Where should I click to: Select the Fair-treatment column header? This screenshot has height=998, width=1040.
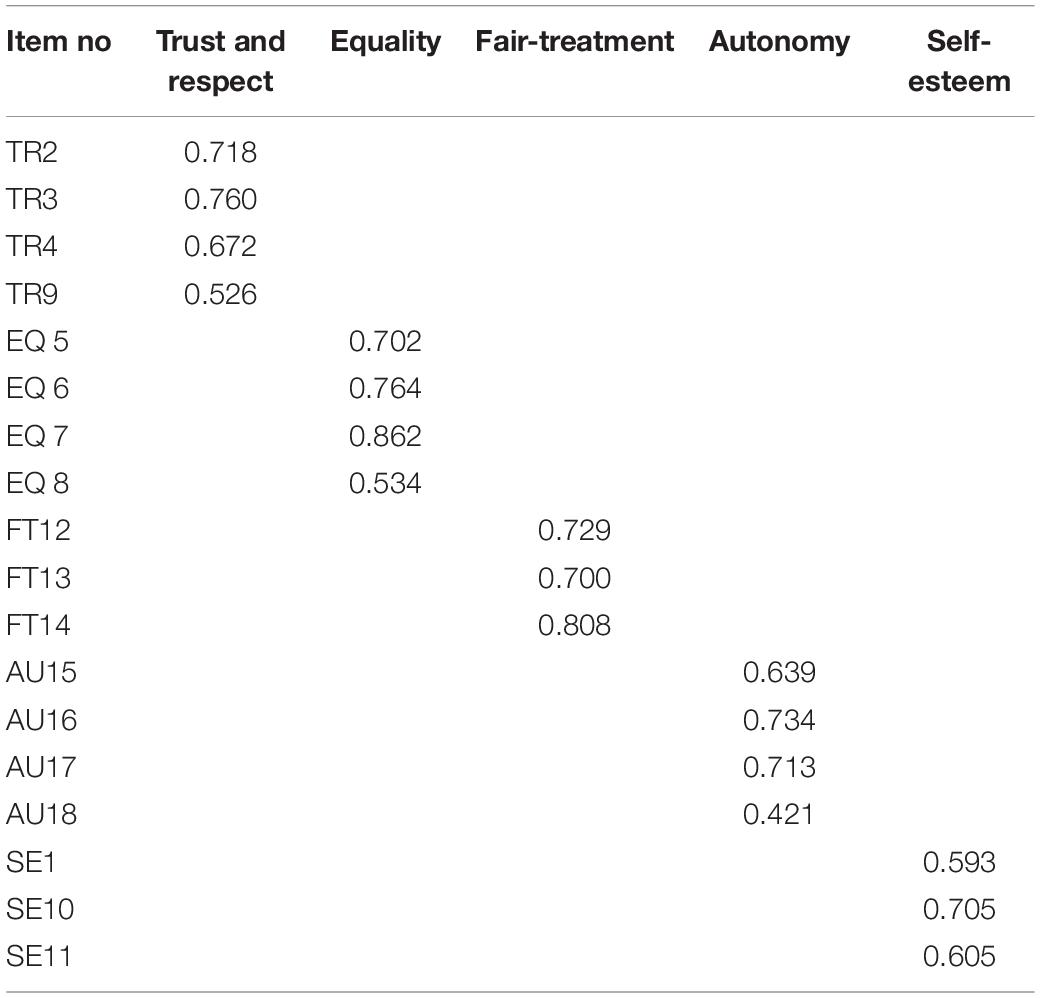574,41
